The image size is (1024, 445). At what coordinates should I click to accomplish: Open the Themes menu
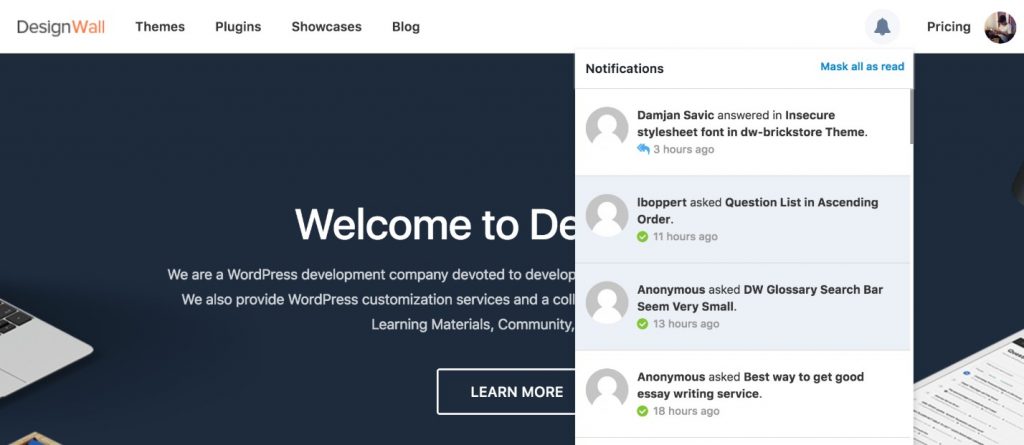pyautogui.click(x=160, y=27)
